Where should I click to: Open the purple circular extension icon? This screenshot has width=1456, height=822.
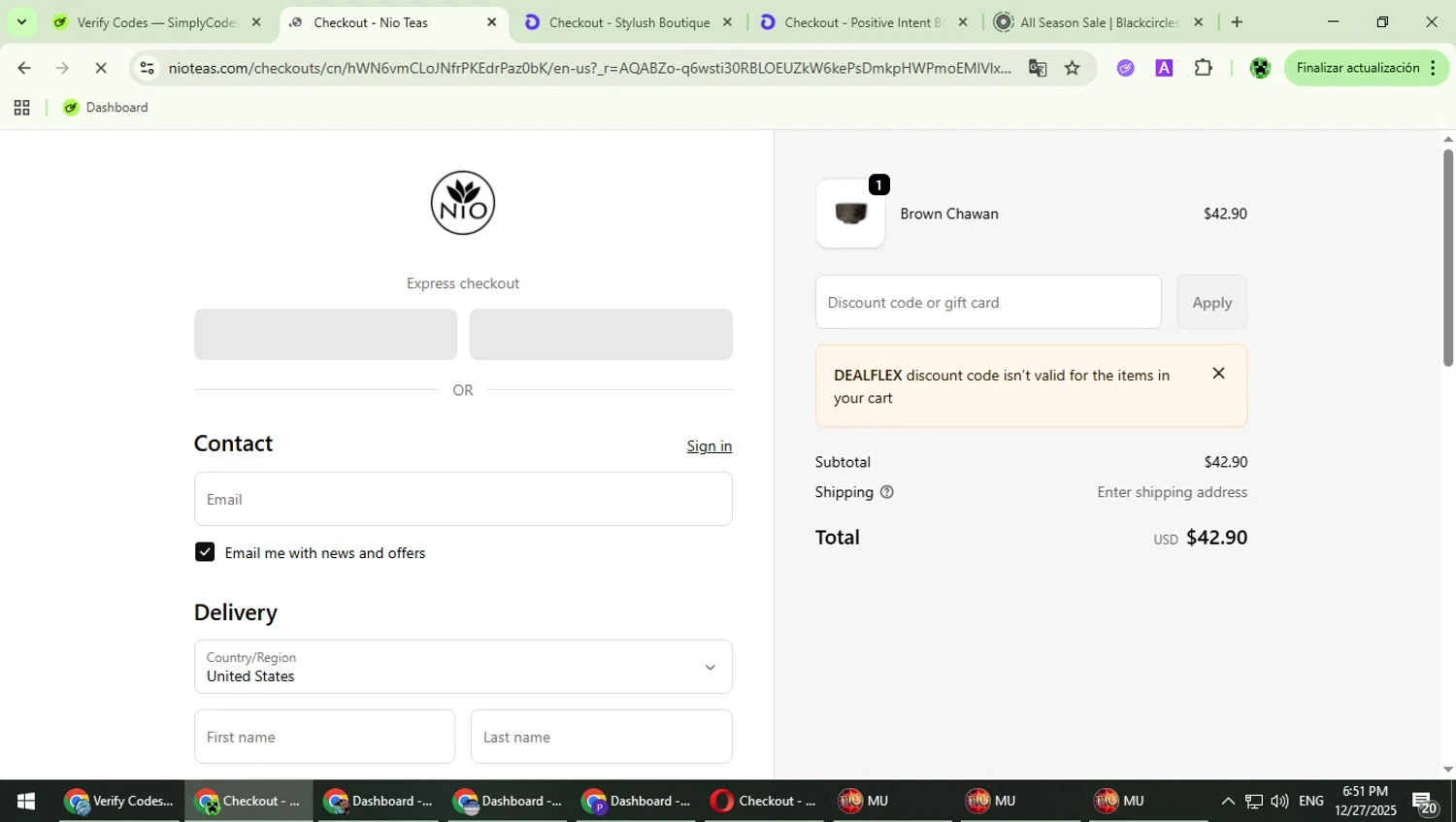click(1125, 68)
